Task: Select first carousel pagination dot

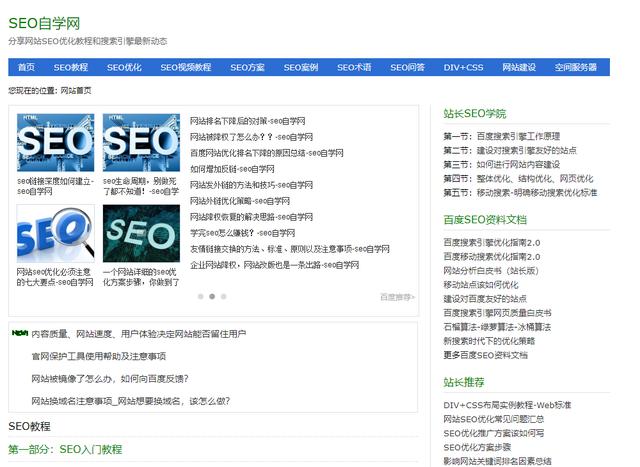Action: pyautogui.click(x=200, y=296)
